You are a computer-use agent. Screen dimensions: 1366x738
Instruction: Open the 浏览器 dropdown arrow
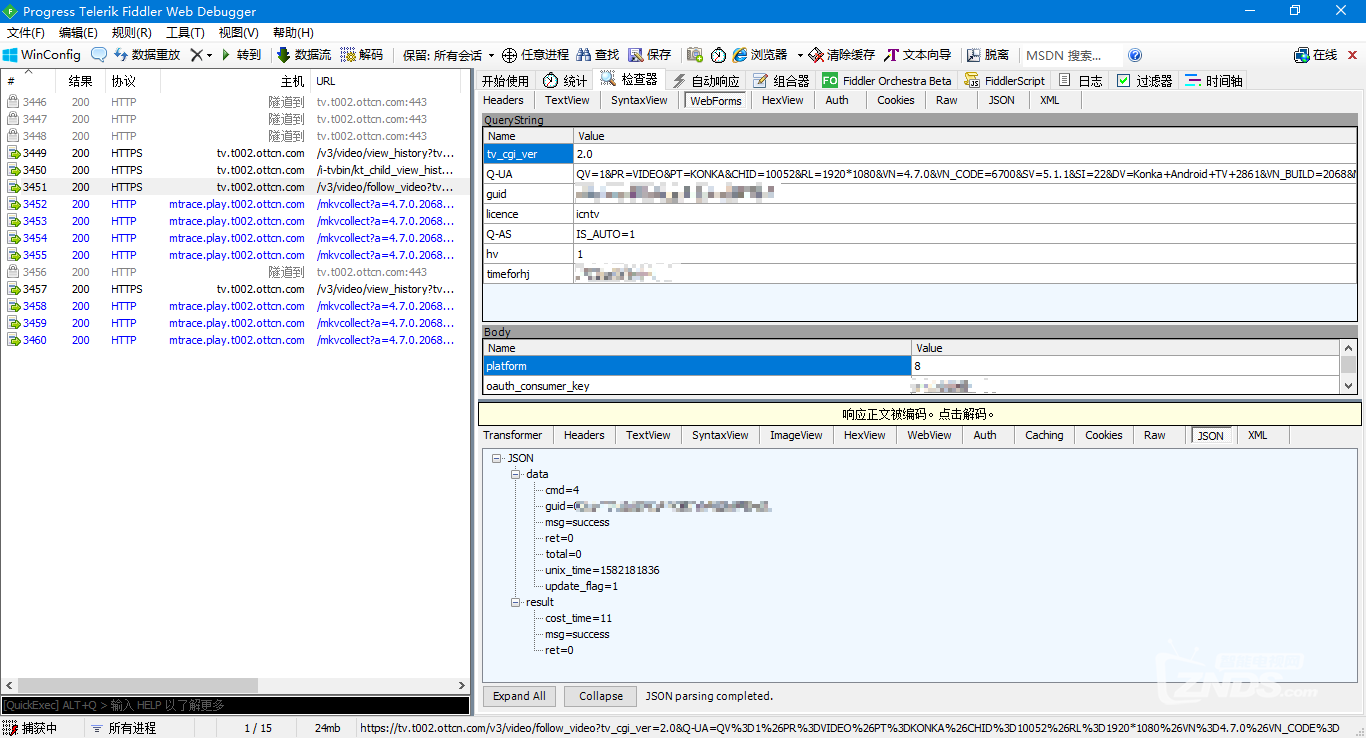(800, 55)
